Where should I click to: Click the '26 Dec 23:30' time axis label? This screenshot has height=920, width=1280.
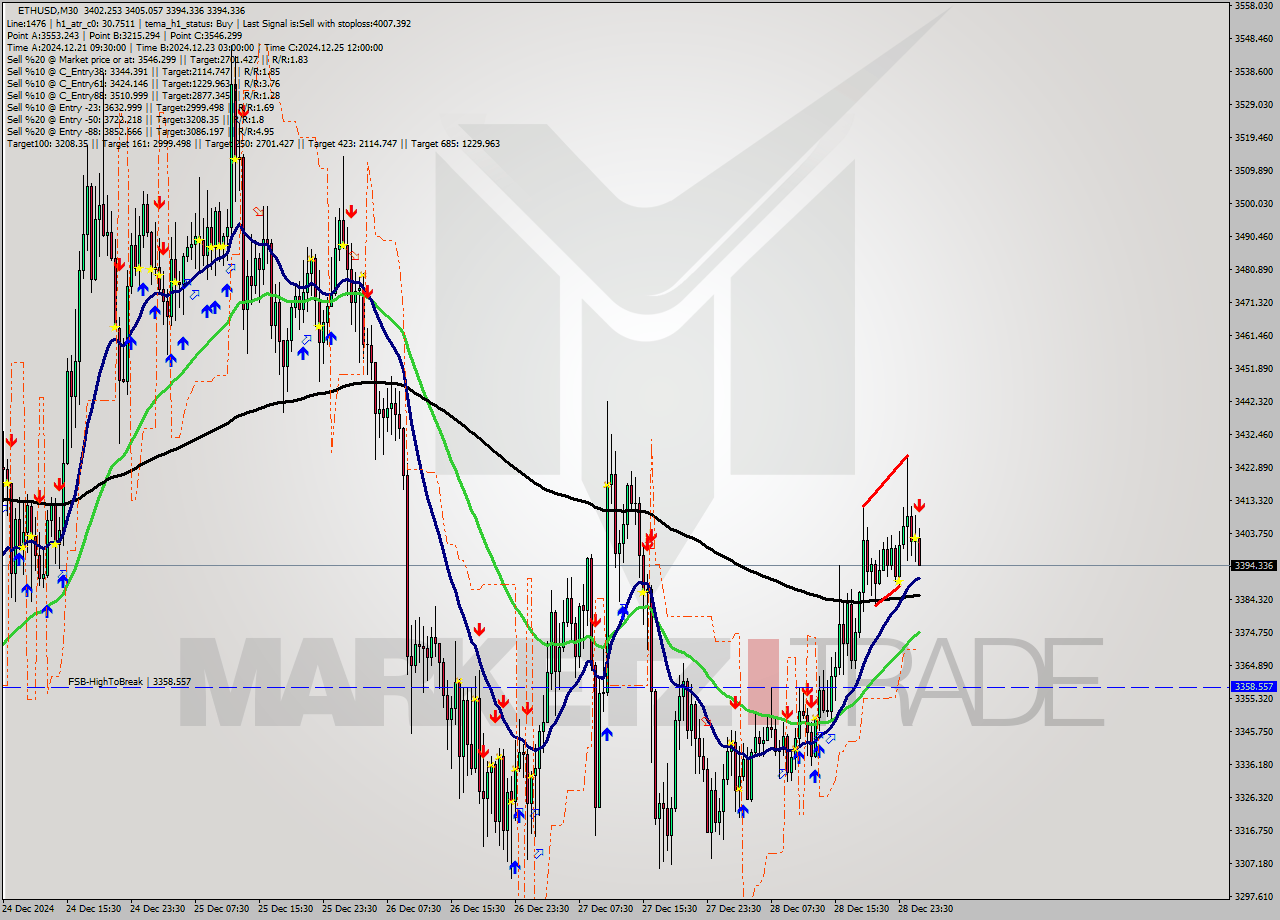[541, 909]
